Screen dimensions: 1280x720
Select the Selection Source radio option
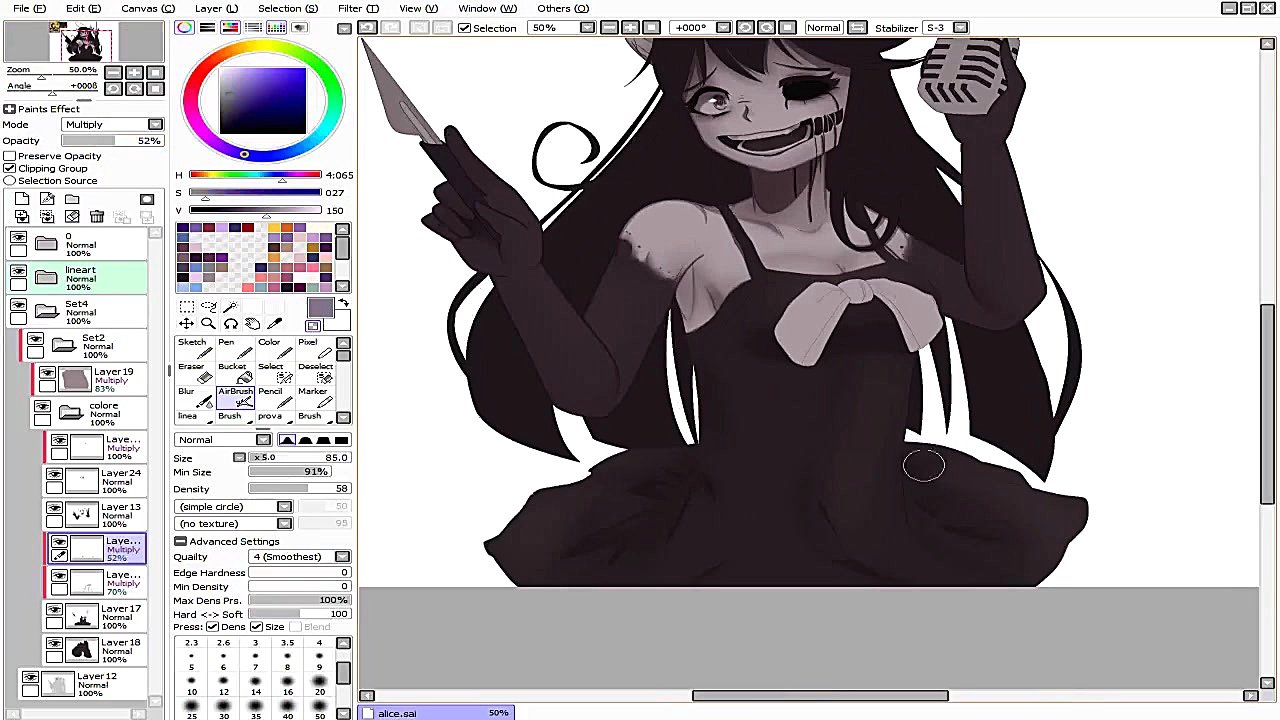pos(10,181)
